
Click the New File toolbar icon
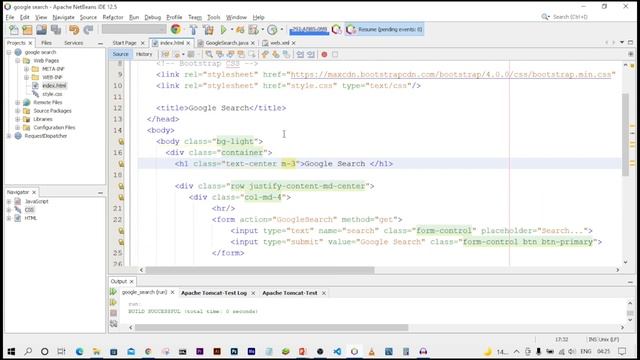(13, 30)
